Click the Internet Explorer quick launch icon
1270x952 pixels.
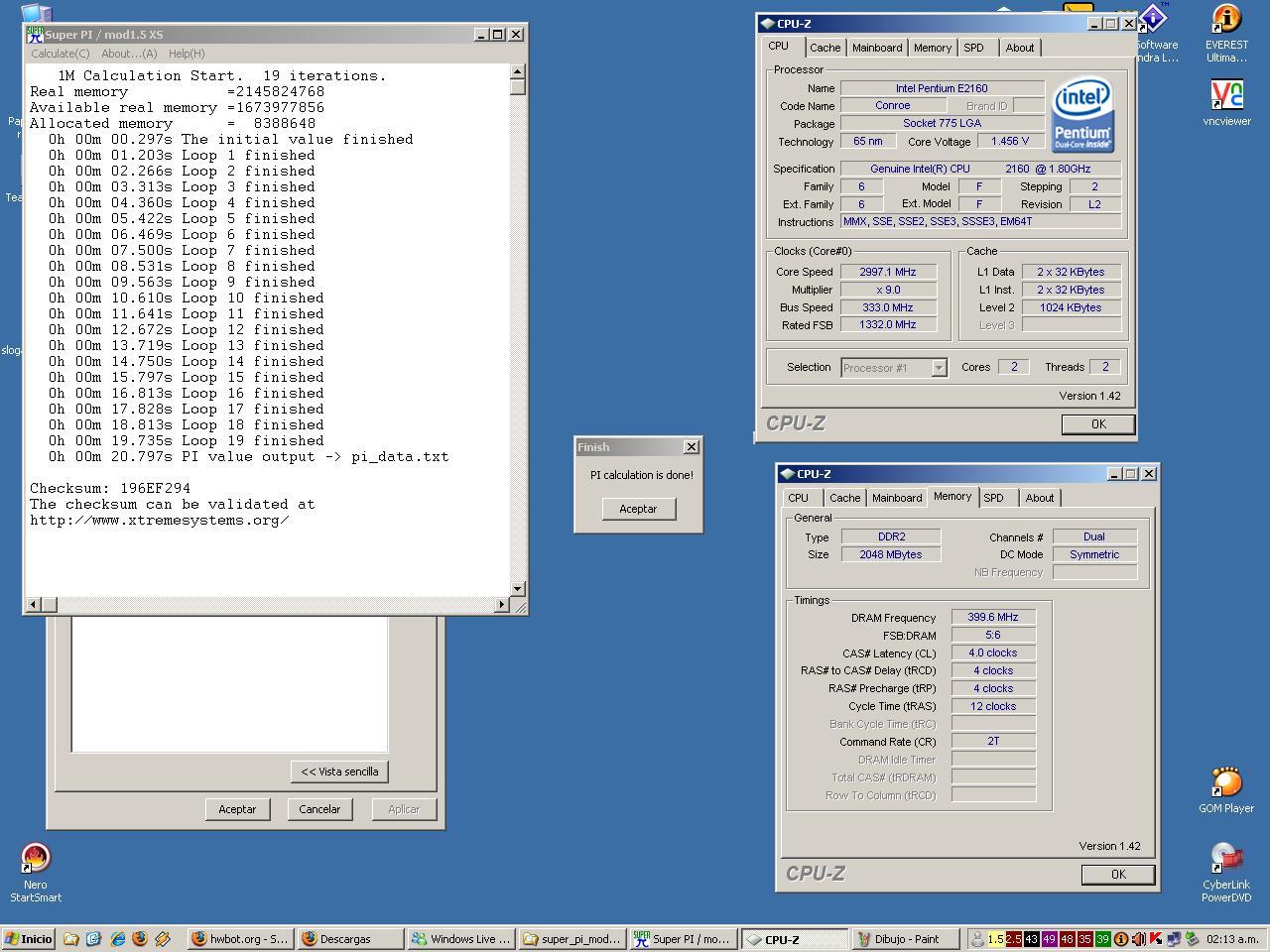coord(117,939)
